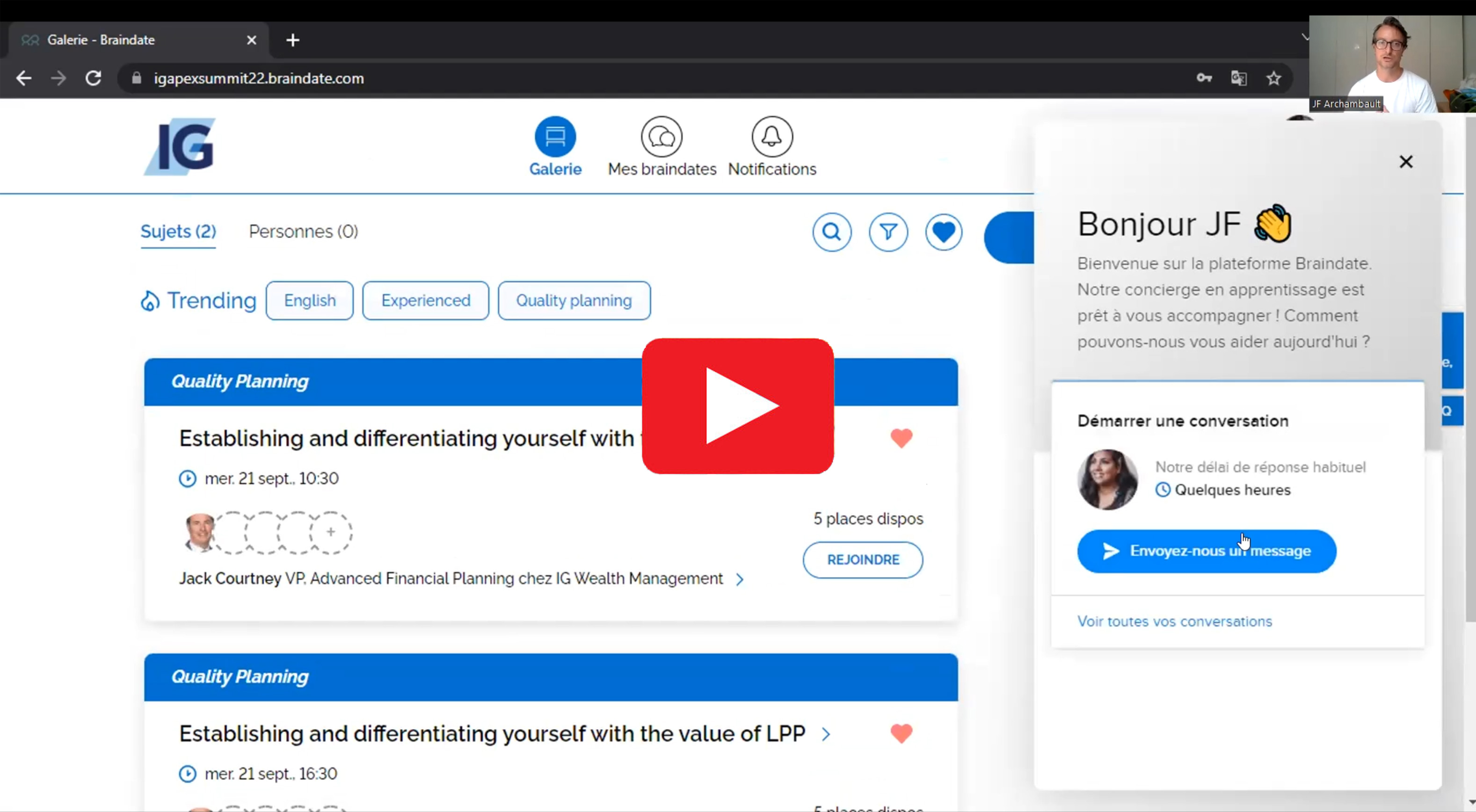
Task: Open the search magnifier icon
Action: point(831,232)
